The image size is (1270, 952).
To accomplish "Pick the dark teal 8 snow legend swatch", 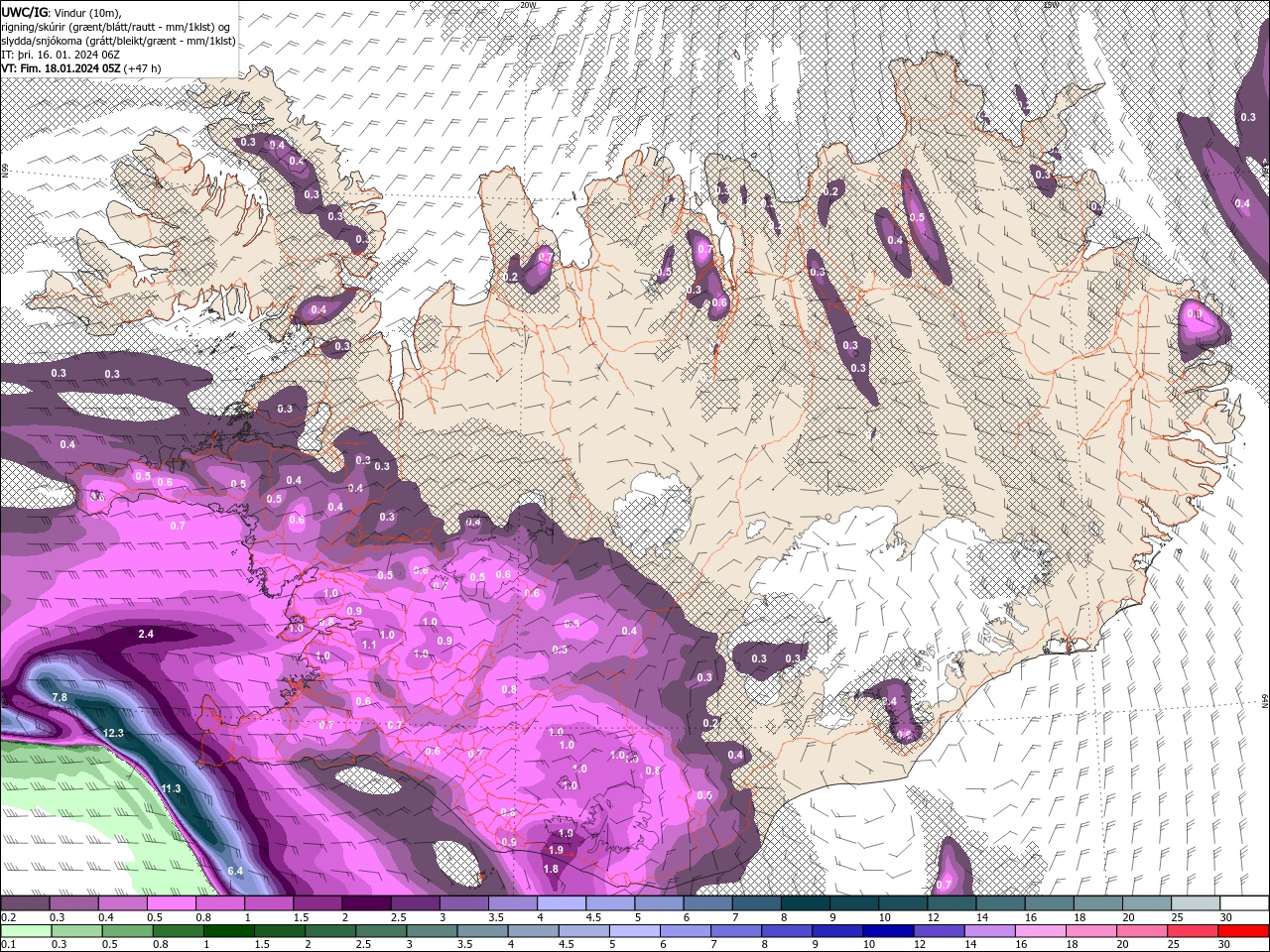I will click(806, 902).
